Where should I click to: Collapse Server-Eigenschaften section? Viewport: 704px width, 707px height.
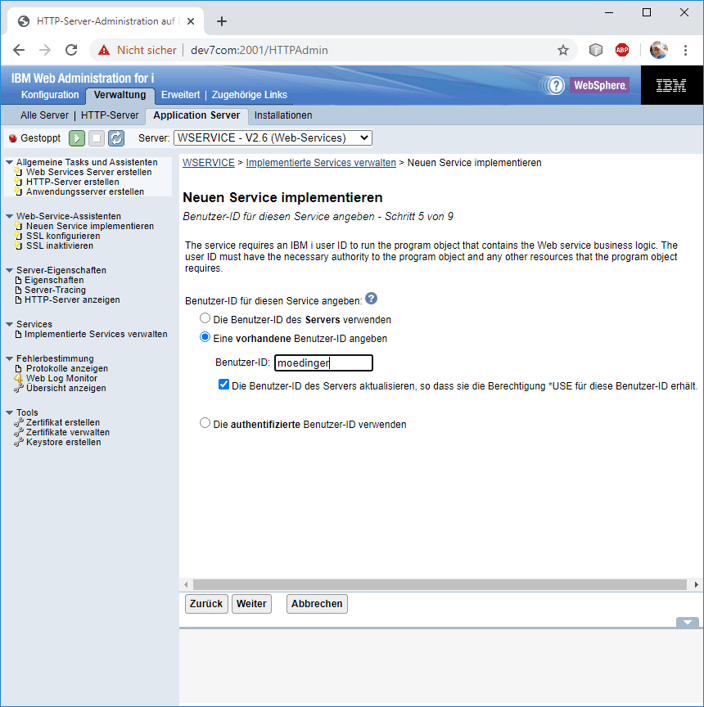pyautogui.click(x=9, y=270)
